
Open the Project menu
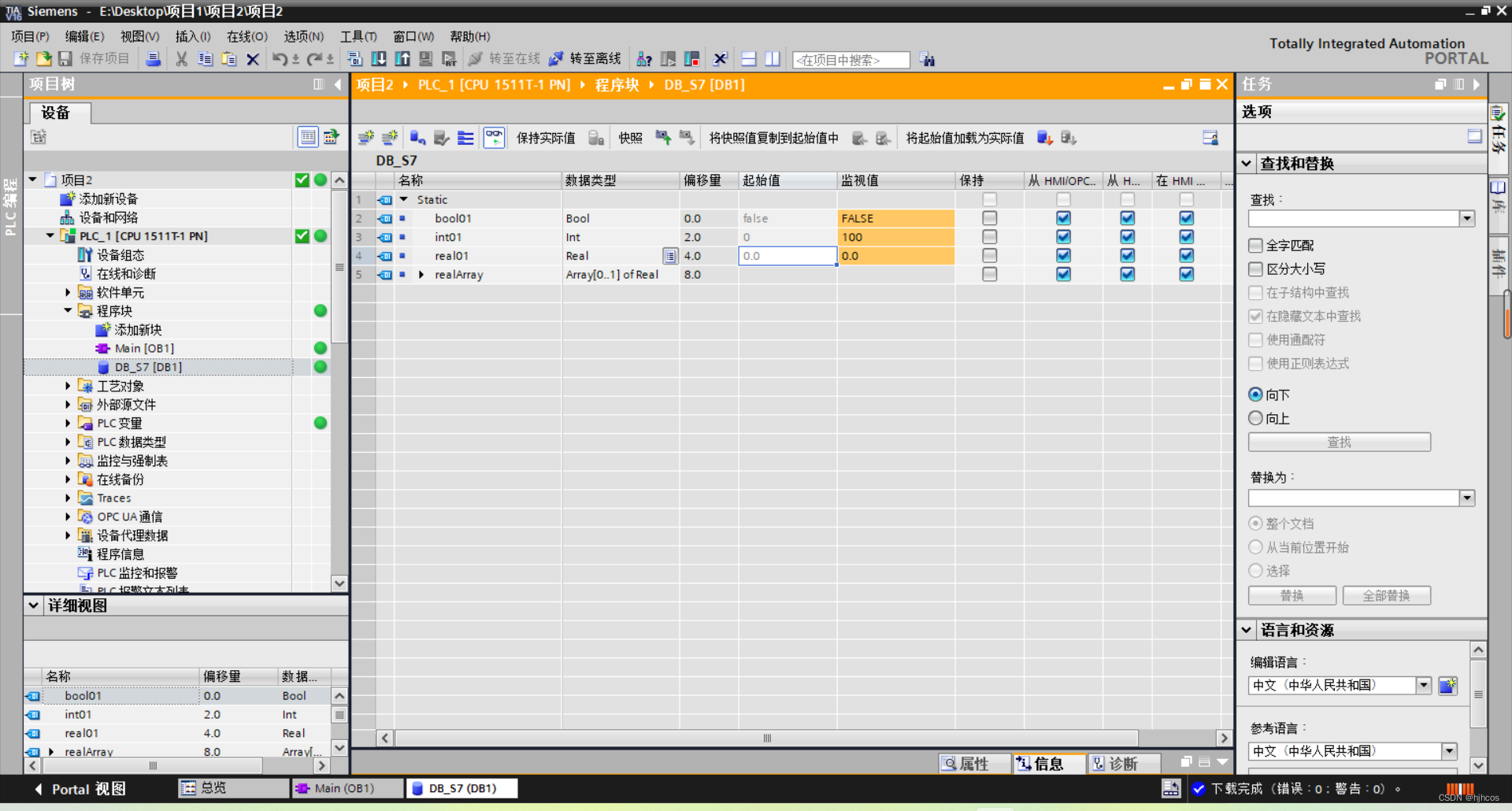[x=30, y=36]
